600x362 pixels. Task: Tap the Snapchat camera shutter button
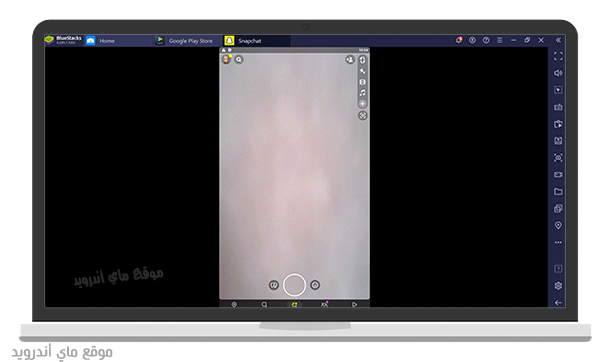pos(294,285)
